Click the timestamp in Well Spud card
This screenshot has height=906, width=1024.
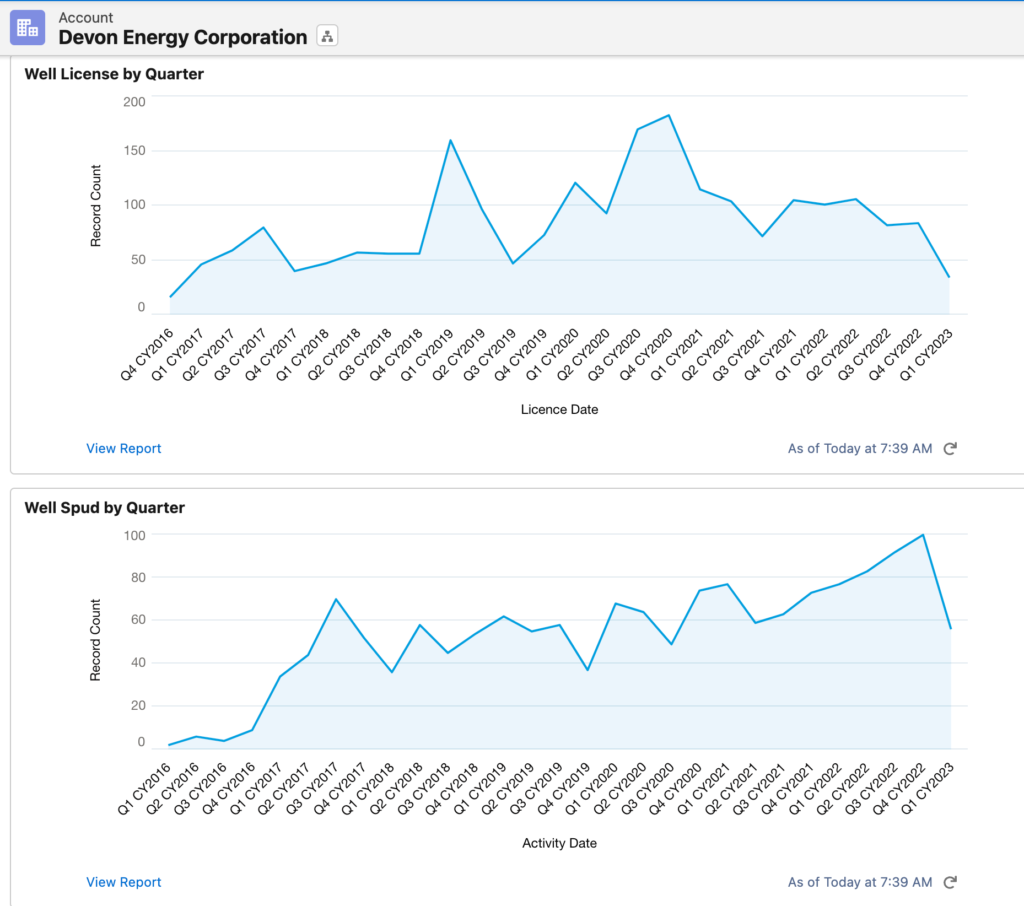pyautogui.click(x=859, y=882)
